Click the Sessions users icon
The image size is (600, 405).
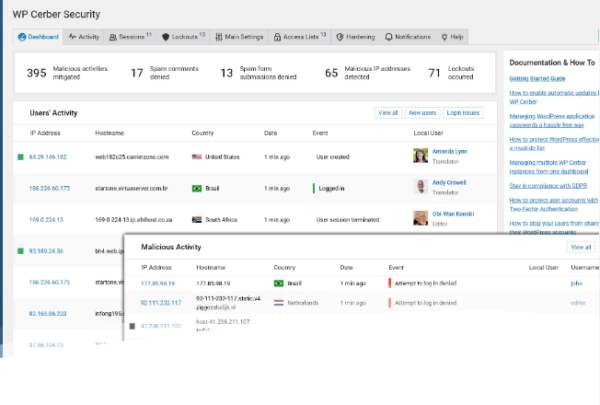point(113,37)
